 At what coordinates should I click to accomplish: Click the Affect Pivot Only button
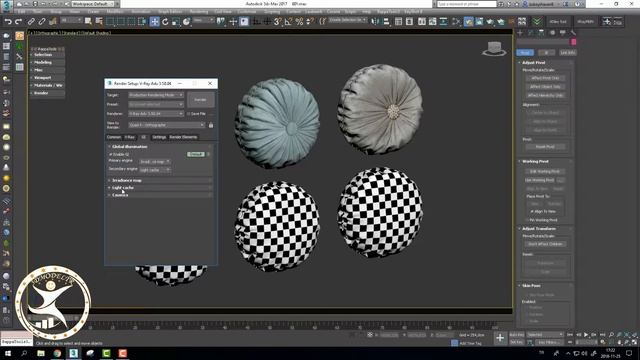[545, 78]
